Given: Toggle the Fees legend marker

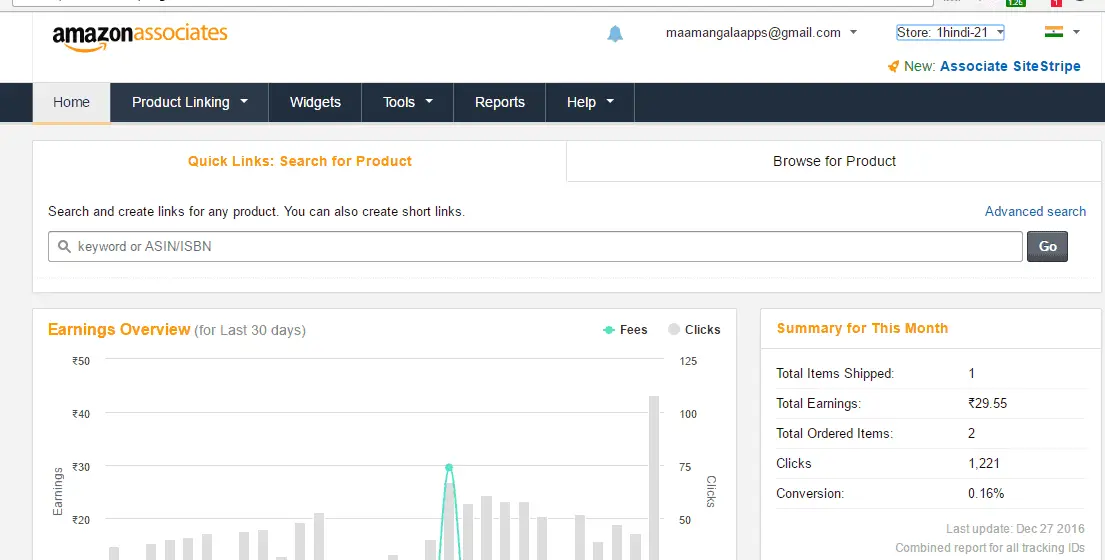Looking at the screenshot, I should point(609,330).
